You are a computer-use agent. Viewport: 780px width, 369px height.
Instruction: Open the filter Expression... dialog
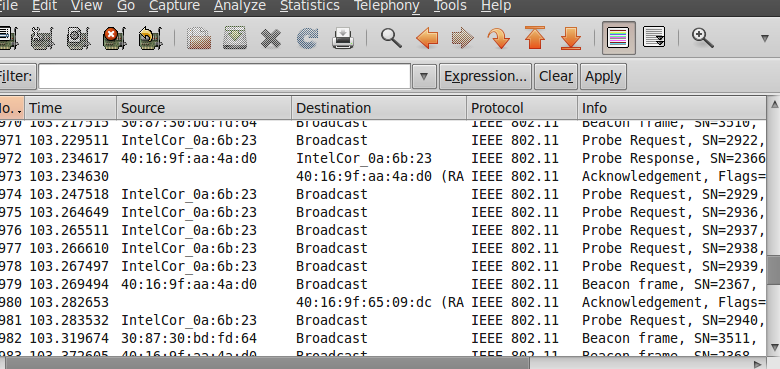[x=485, y=77]
